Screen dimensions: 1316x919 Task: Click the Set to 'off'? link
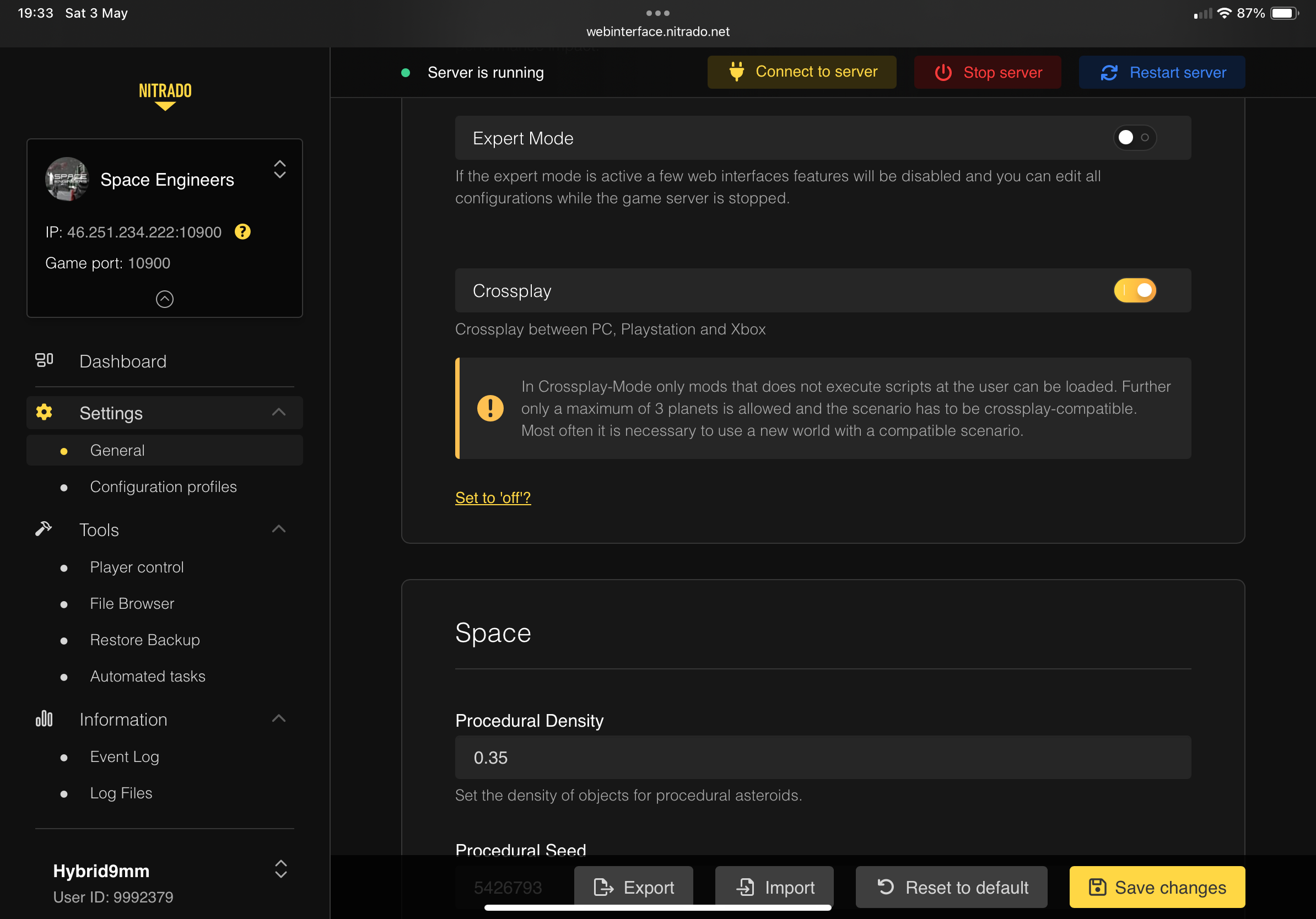(492, 498)
